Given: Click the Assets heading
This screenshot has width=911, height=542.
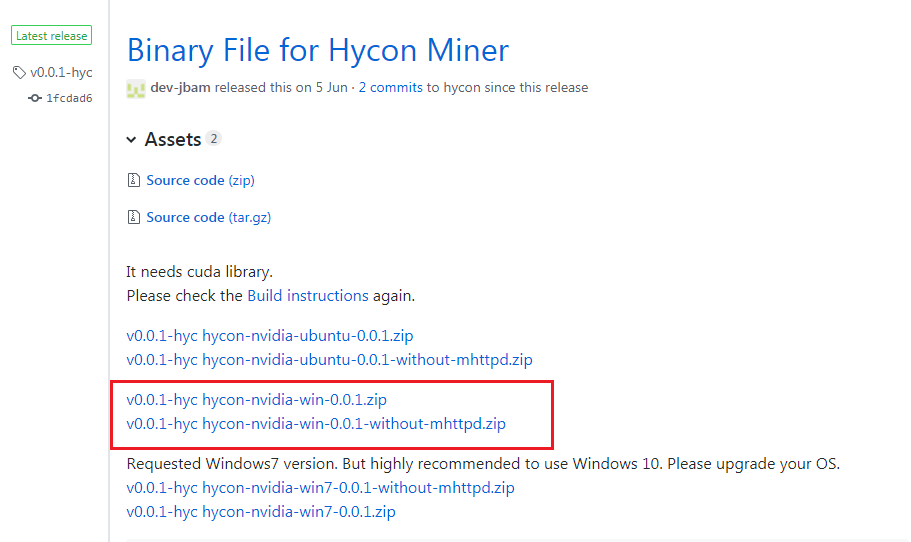Looking at the screenshot, I should click(173, 139).
